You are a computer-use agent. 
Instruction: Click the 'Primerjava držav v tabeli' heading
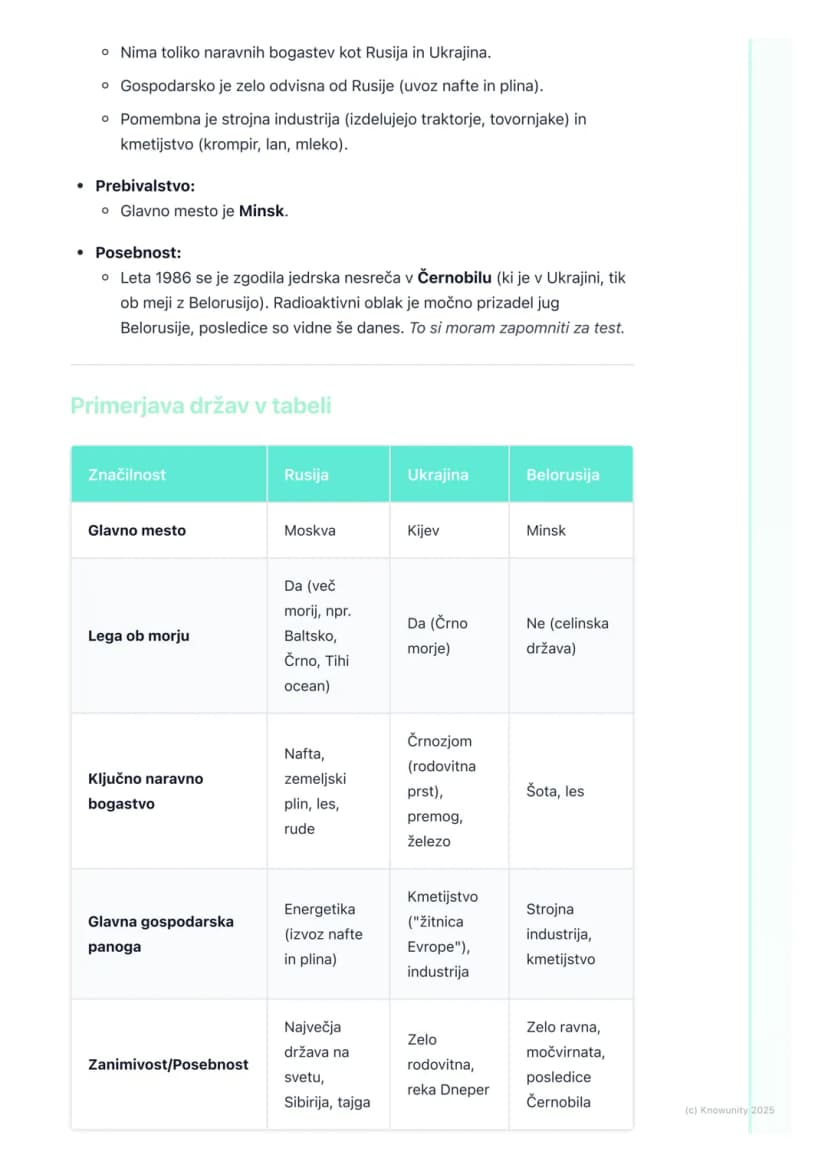coord(201,406)
